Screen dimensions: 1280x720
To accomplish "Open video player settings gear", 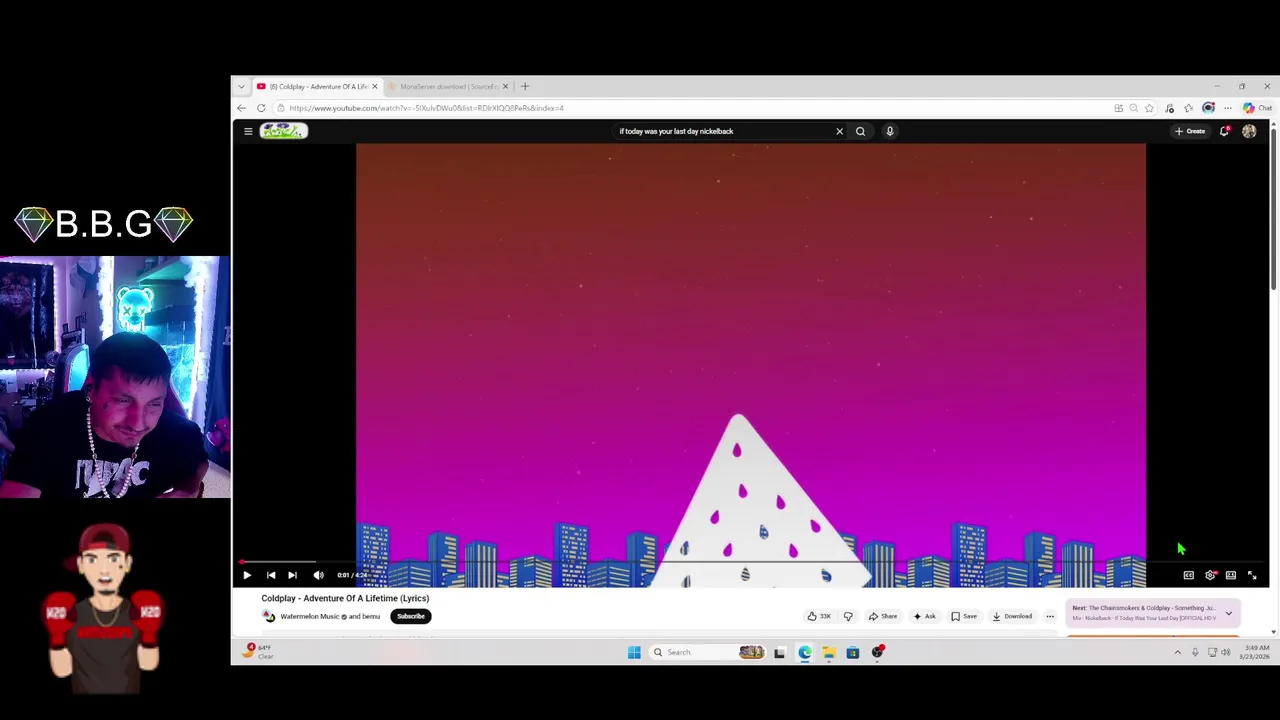I will [x=1210, y=575].
